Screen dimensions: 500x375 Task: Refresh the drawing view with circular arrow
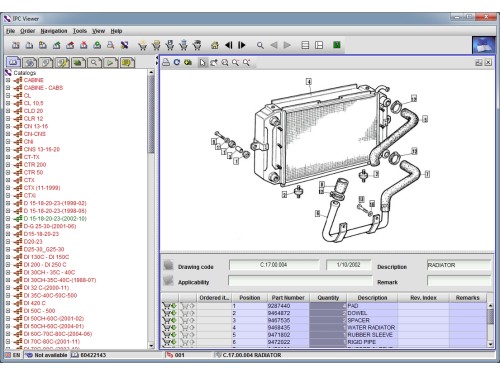177,62
